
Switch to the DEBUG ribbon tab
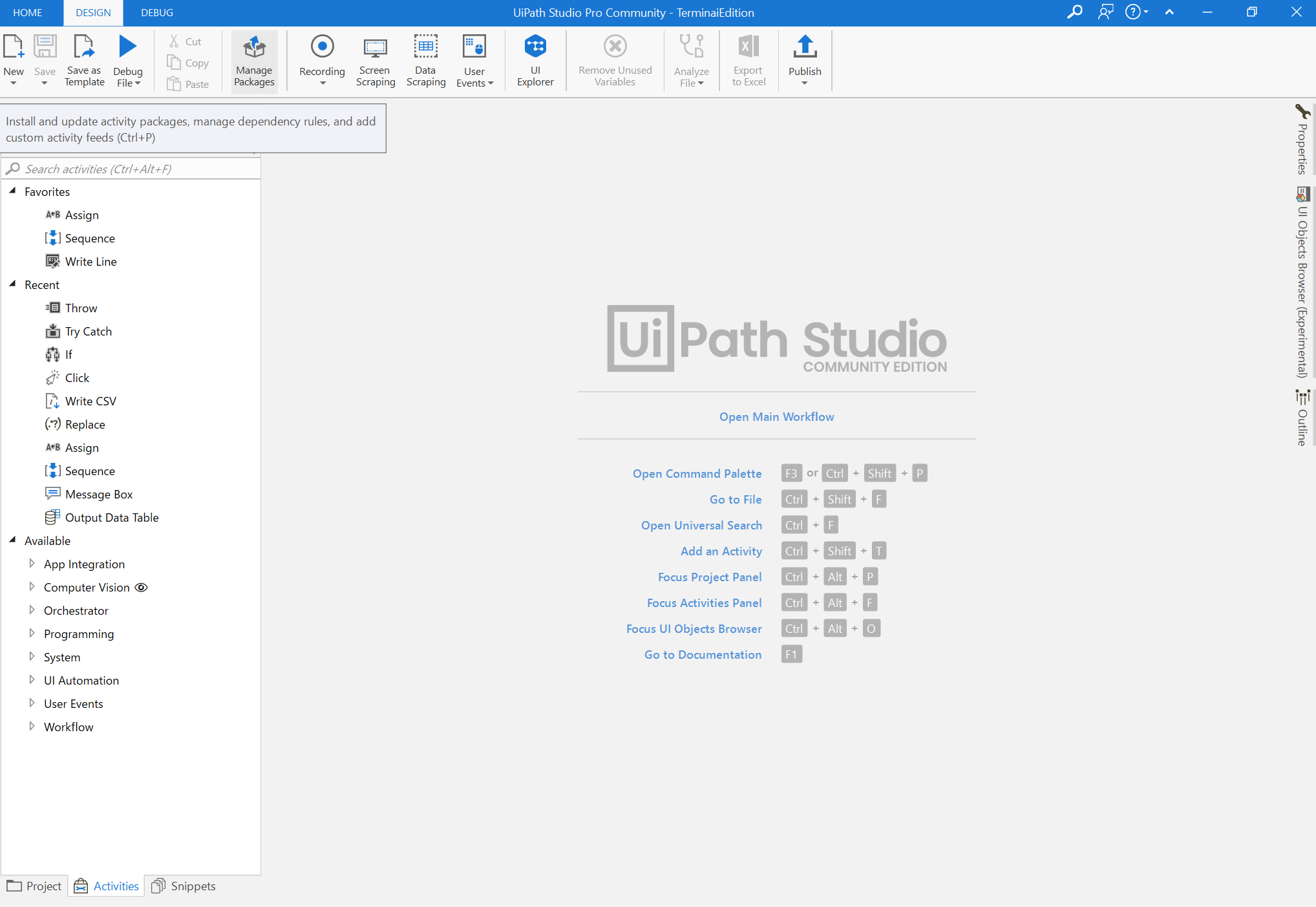157,12
